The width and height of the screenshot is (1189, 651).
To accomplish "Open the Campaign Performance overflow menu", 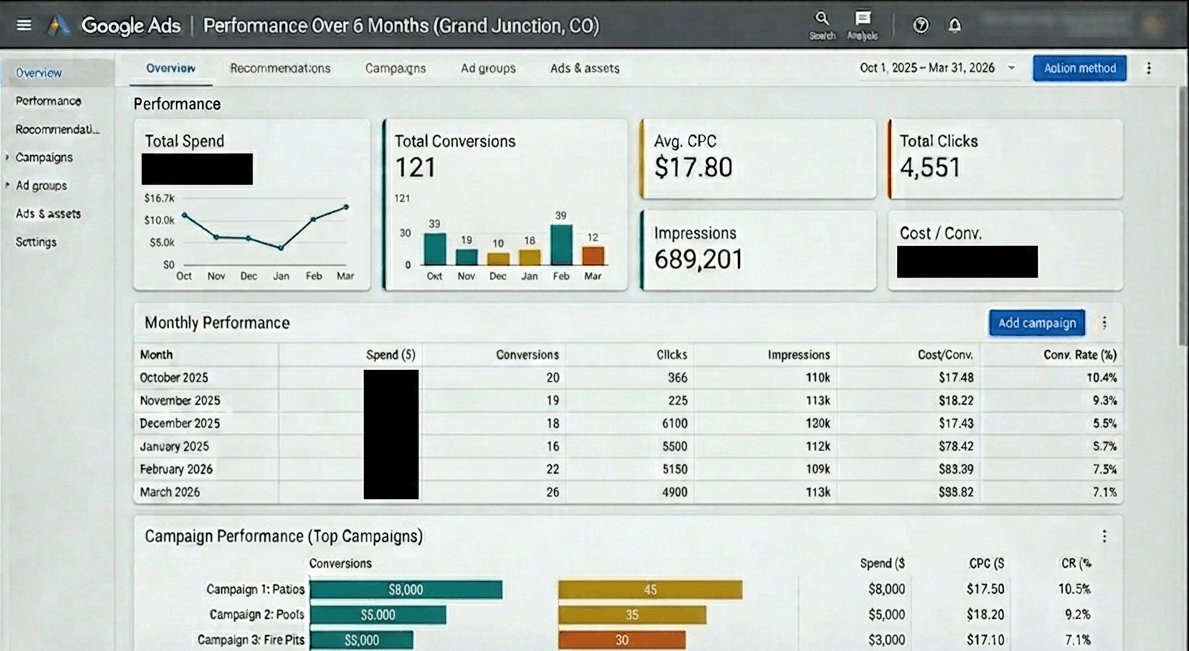I will point(1104,536).
